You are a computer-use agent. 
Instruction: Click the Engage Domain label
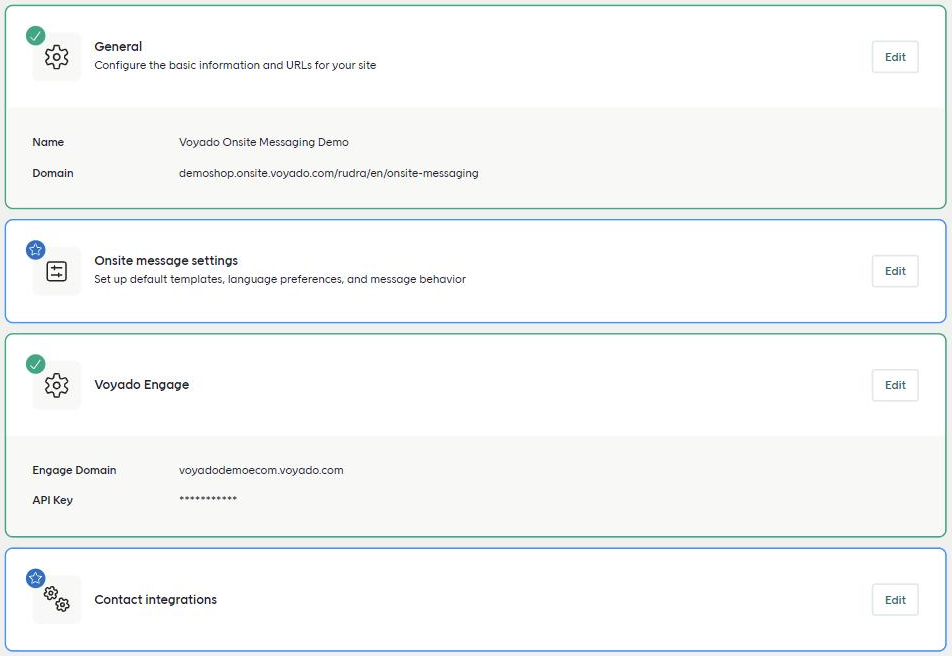pyautogui.click(x=74, y=470)
